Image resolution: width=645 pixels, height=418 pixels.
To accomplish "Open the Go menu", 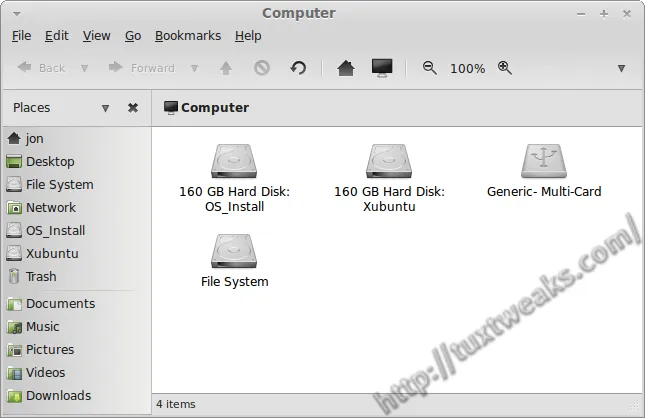I will coord(133,36).
